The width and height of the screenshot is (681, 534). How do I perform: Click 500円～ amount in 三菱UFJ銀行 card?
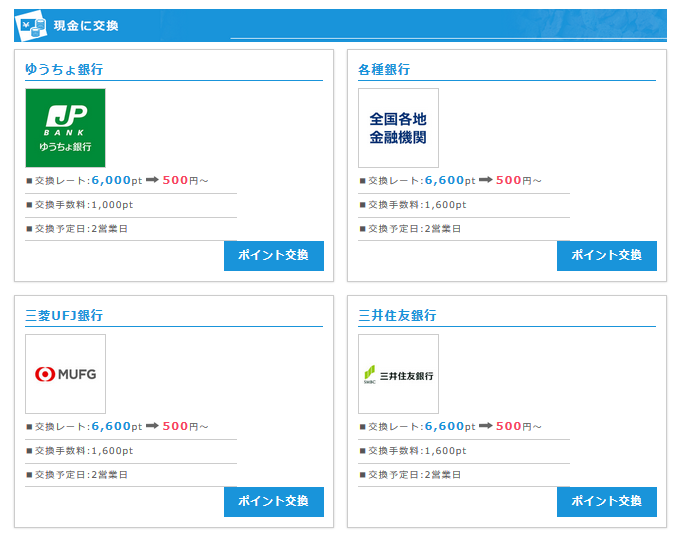click(x=185, y=426)
